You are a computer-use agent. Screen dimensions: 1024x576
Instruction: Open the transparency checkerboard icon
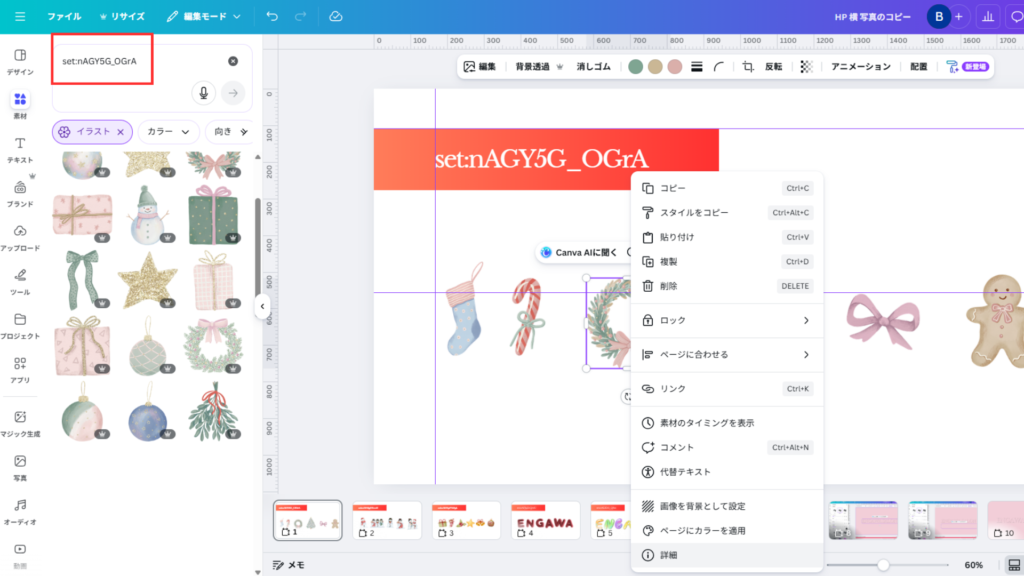pyautogui.click(x=806, y=67)
